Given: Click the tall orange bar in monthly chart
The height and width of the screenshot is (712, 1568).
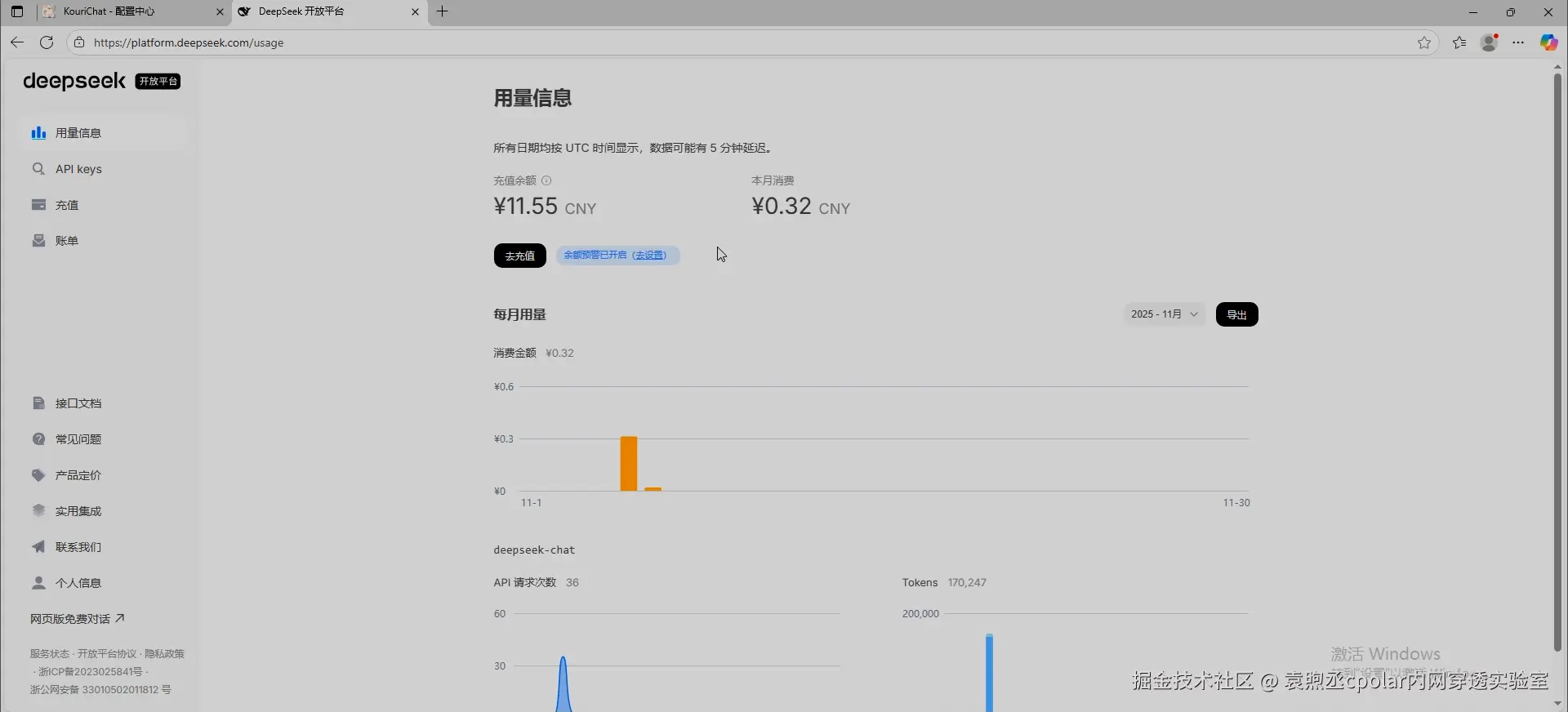Looking at the screenshot, I should tap(629, 464).
